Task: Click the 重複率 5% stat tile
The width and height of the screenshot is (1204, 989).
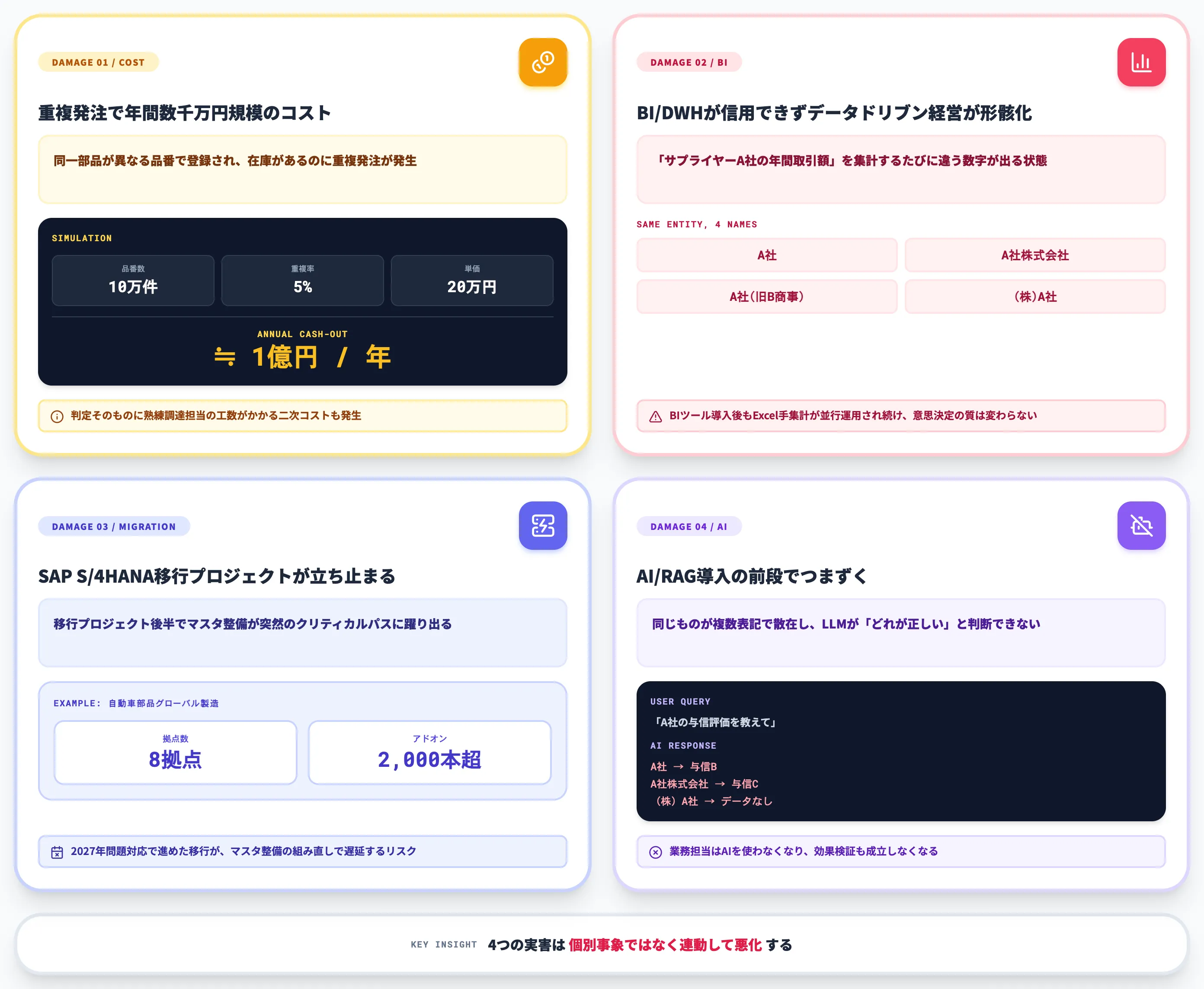Action: point(303,280)
